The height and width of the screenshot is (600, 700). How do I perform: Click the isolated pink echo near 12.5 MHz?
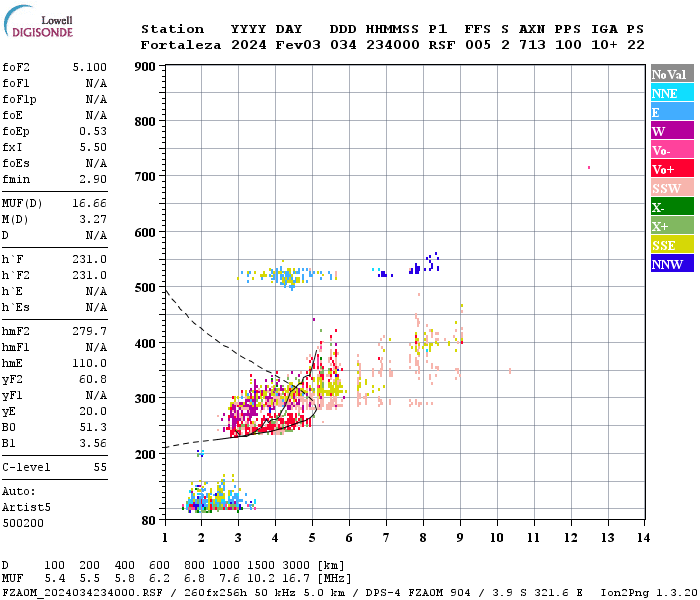589,167
